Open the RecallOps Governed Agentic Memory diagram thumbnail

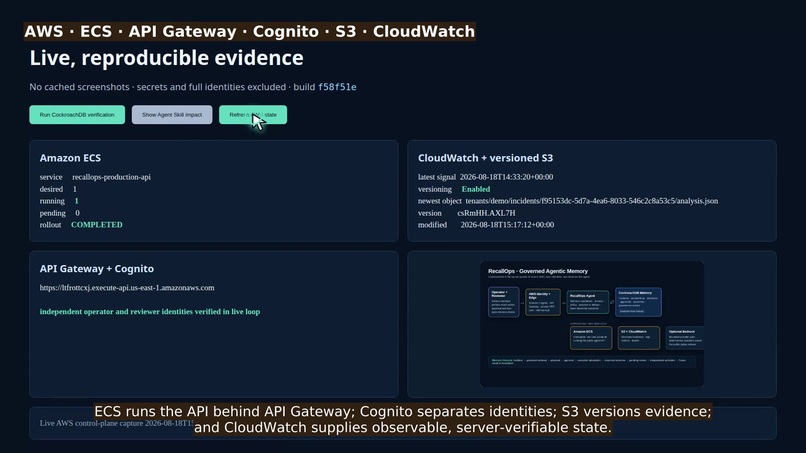pyautogui.click(x=592, y=324)
